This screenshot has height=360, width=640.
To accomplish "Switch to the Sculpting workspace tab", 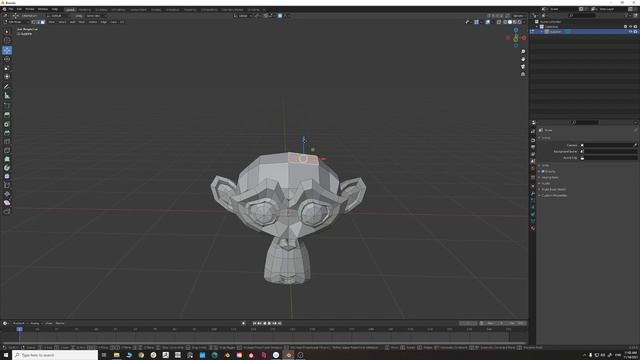I will click(101, 9).
